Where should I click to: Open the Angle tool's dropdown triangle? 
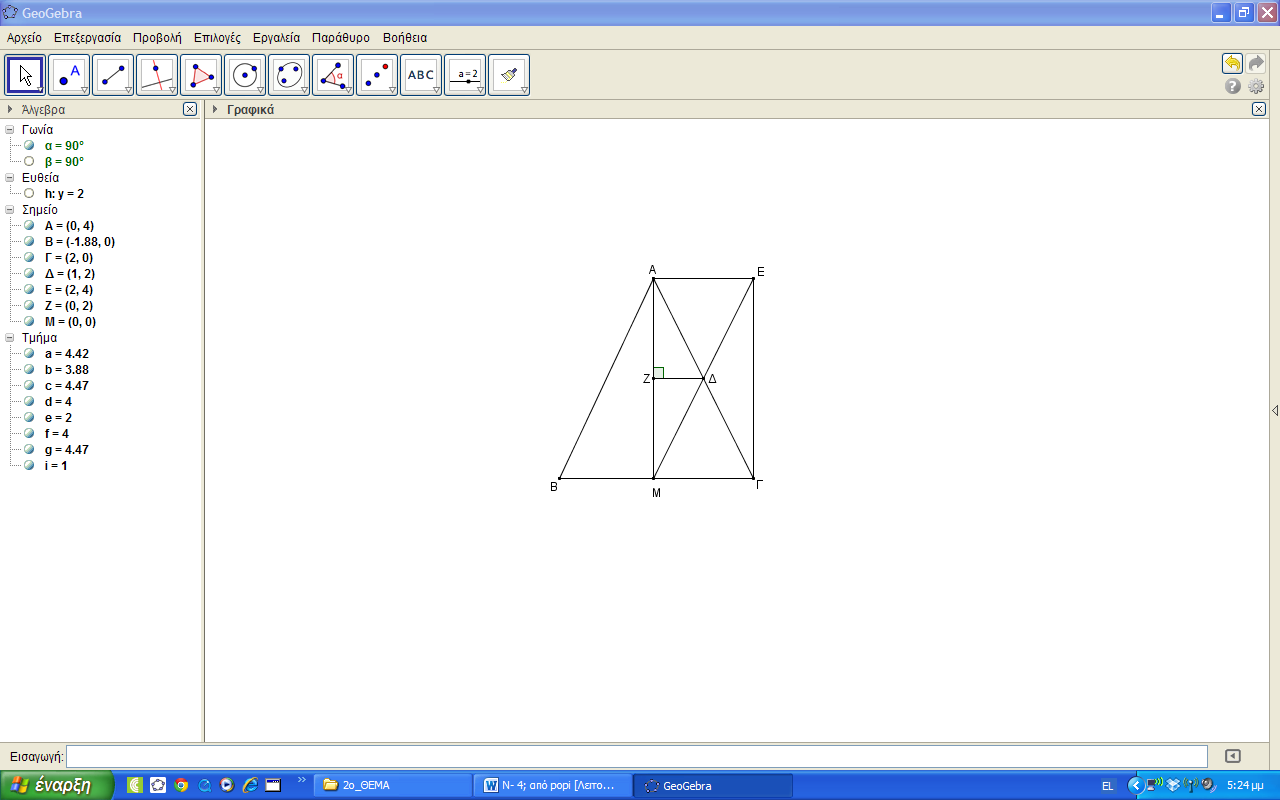[348, 90]
